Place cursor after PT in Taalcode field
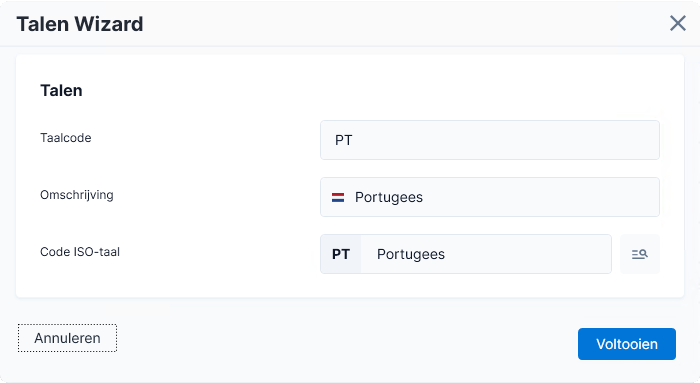 point(353,140)
